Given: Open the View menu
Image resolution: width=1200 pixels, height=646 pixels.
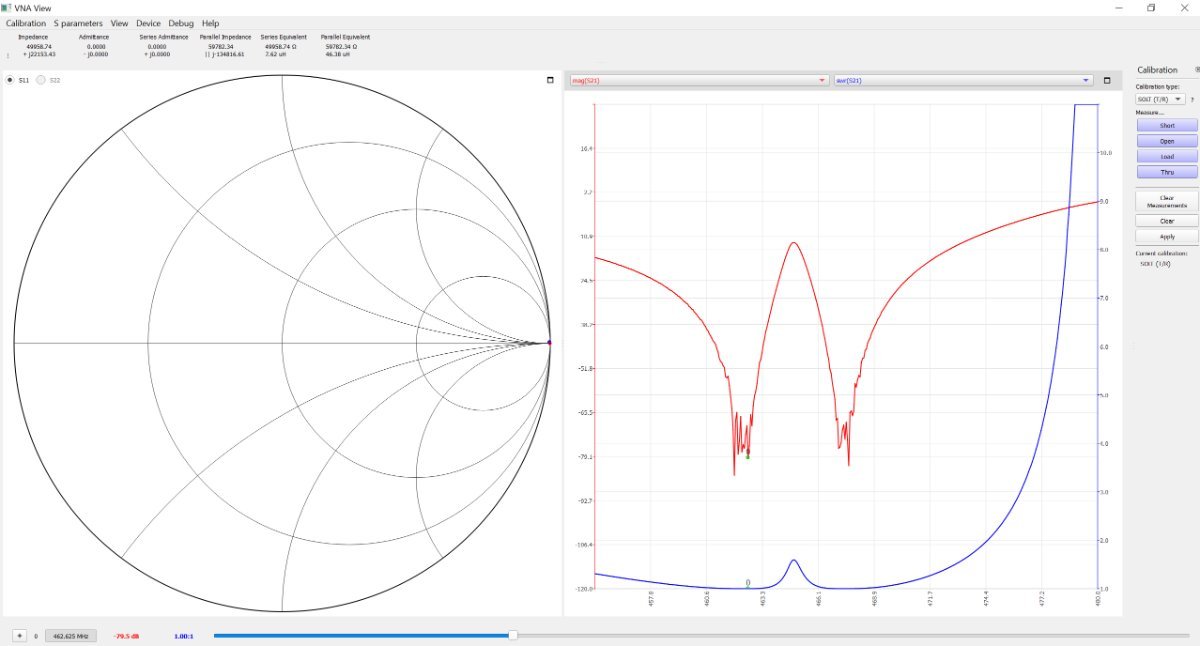Looking at the screenshot, I should [119, 23].
